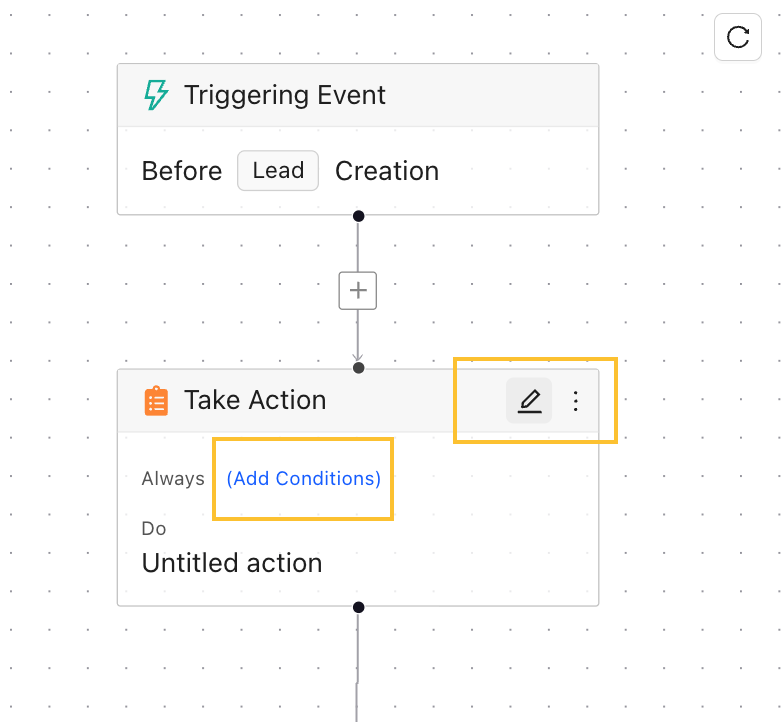This screenshot has height=722, width=782.
Task: Click the Add Conditions link
Action: pyautogui.click(x=303, y=479)
